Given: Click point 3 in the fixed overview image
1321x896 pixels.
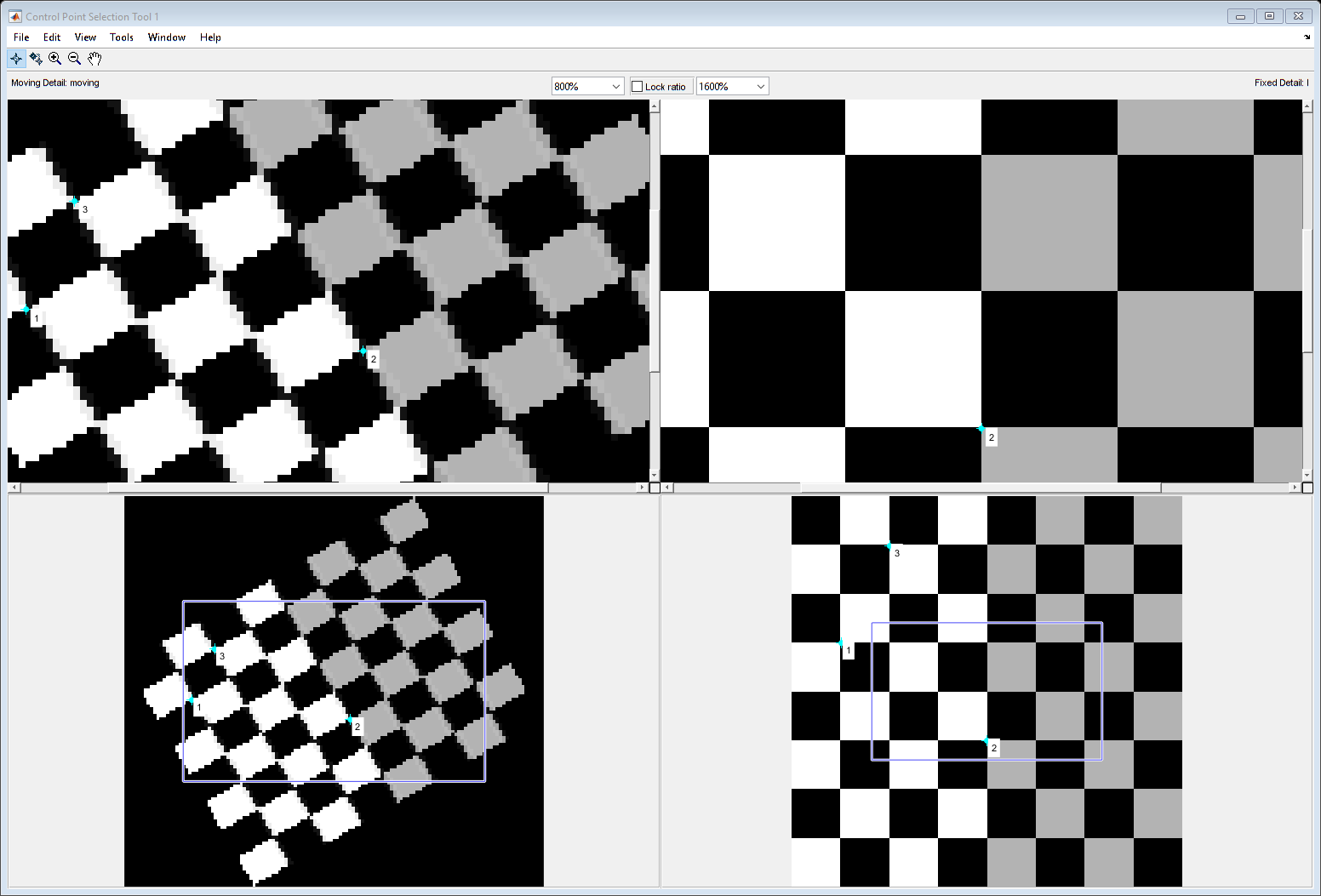Looking at the screenshot, I should tap(889, 545).
